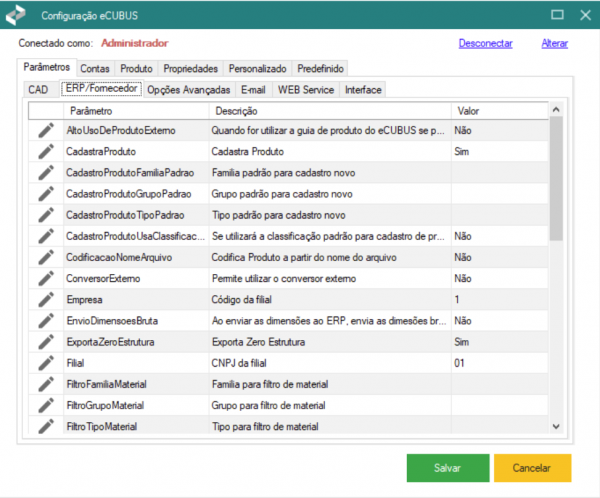Click the scrollbar up arrow
Image resolution: width=600 pixels, height=498 pixels.
(x=556, y=109)
